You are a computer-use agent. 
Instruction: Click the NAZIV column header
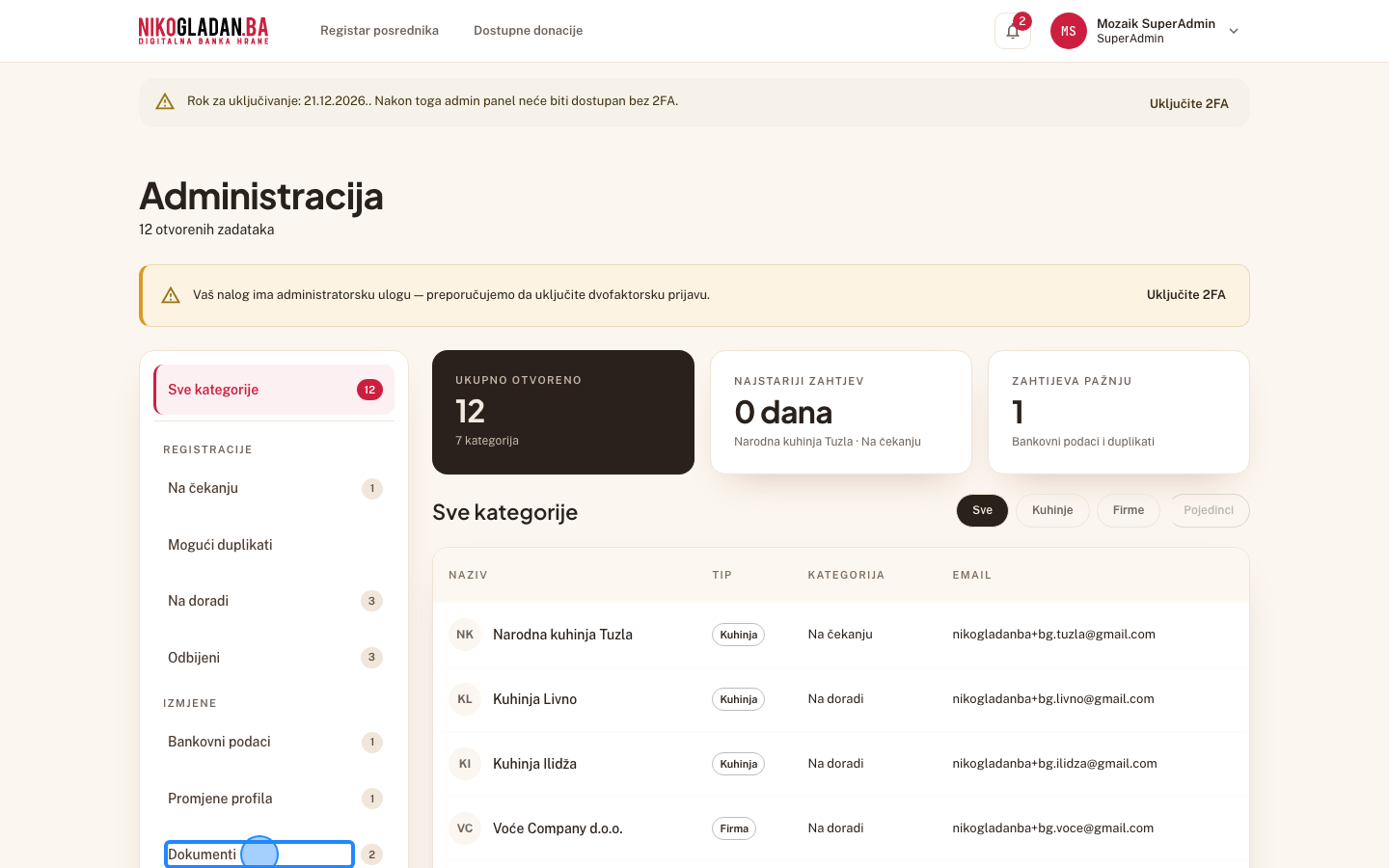[x=468, y=575]
